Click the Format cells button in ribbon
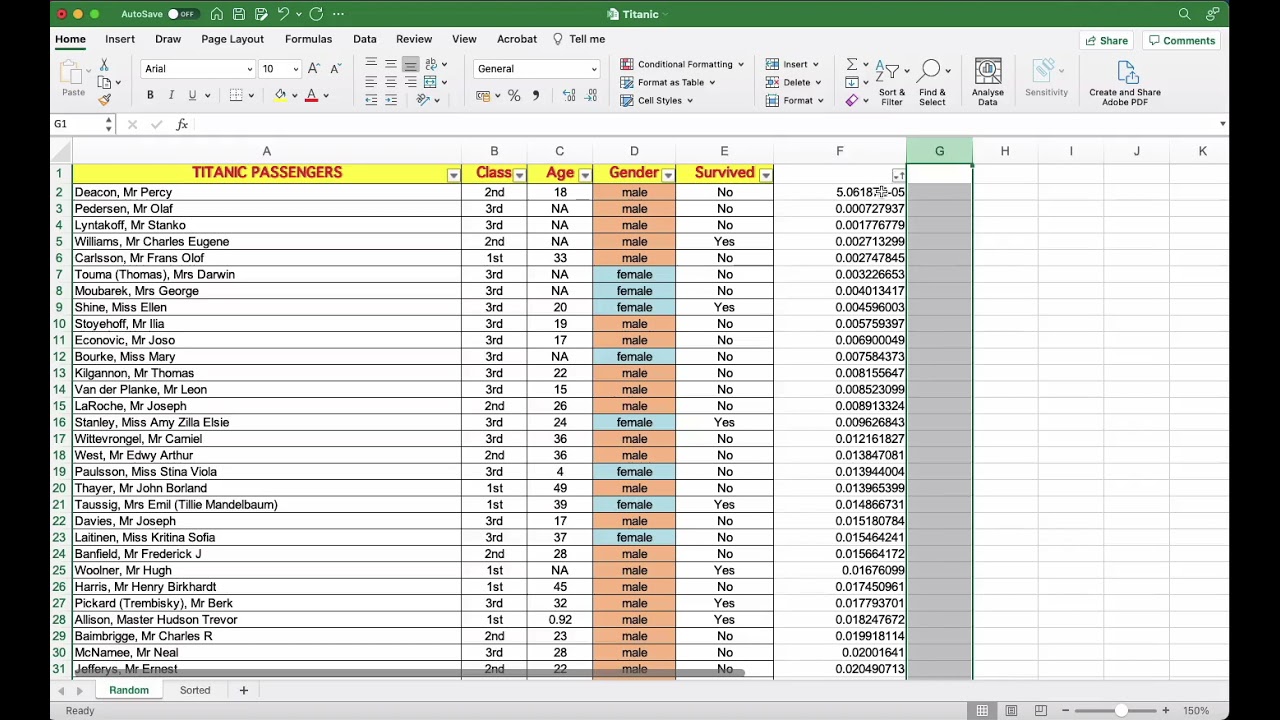The height and width of the screenshot is (720, 1280). pos(794,100)
